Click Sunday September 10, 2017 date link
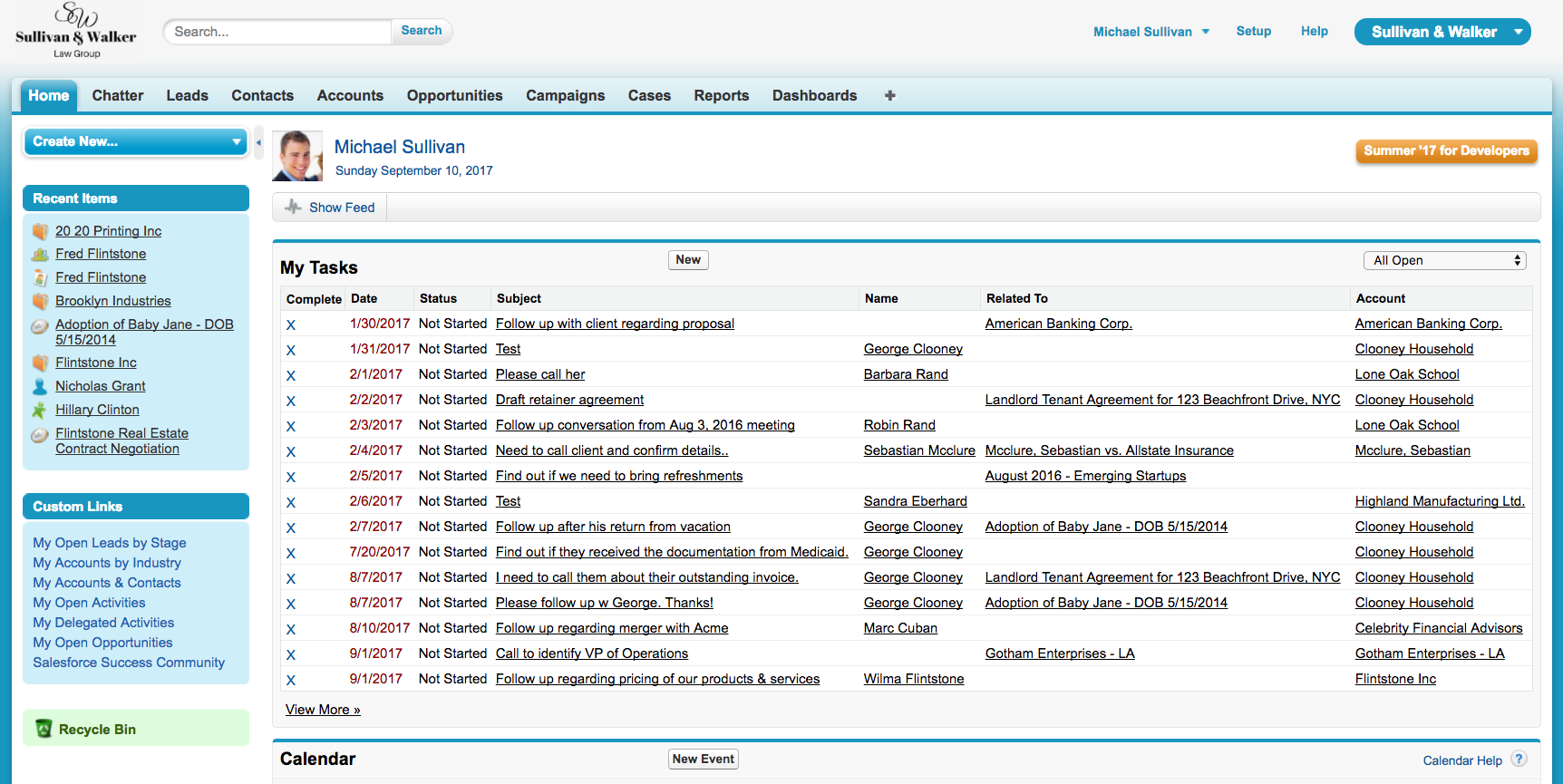Screen dimensions: 1563x784 pos(414,170)
